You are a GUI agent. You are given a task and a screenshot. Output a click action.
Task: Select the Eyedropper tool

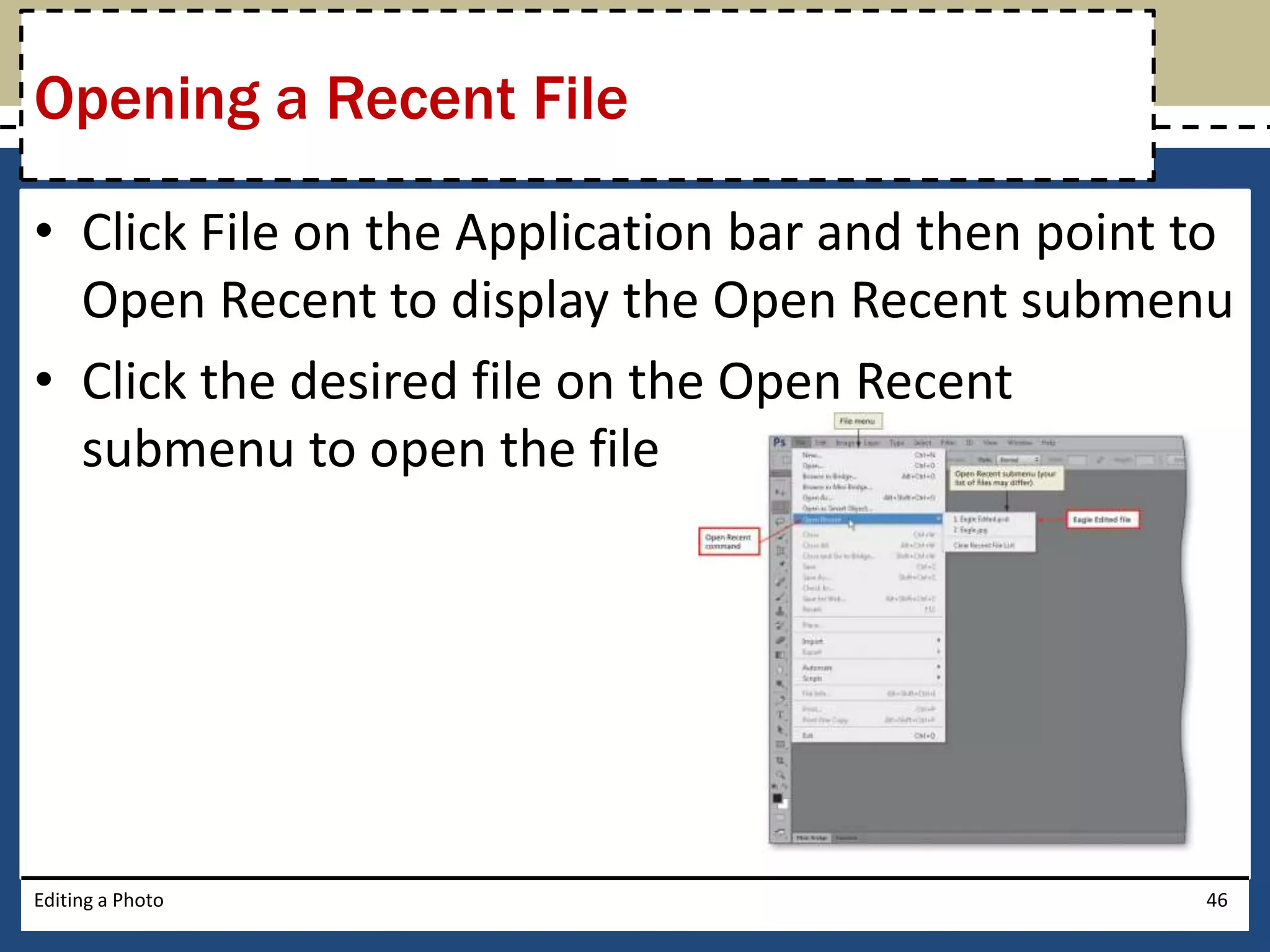tap(781, 564)
